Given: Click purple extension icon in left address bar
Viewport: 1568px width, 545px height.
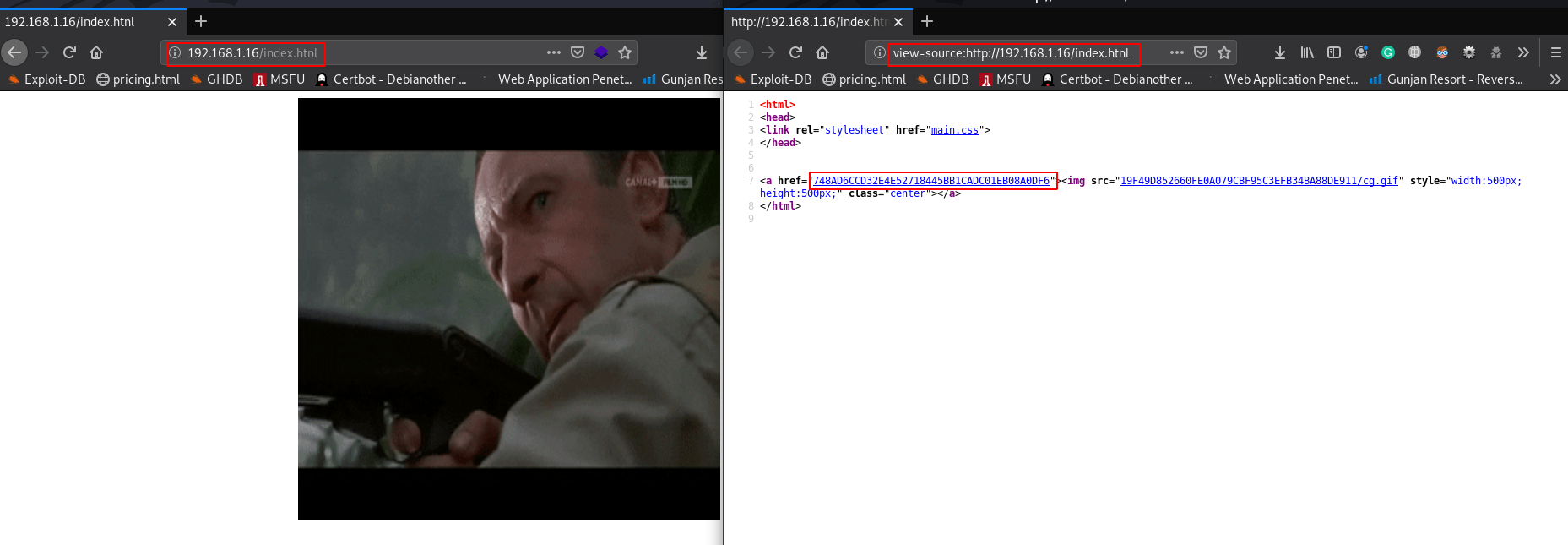Looking at the screenshot, I should (x=601, y=52).
